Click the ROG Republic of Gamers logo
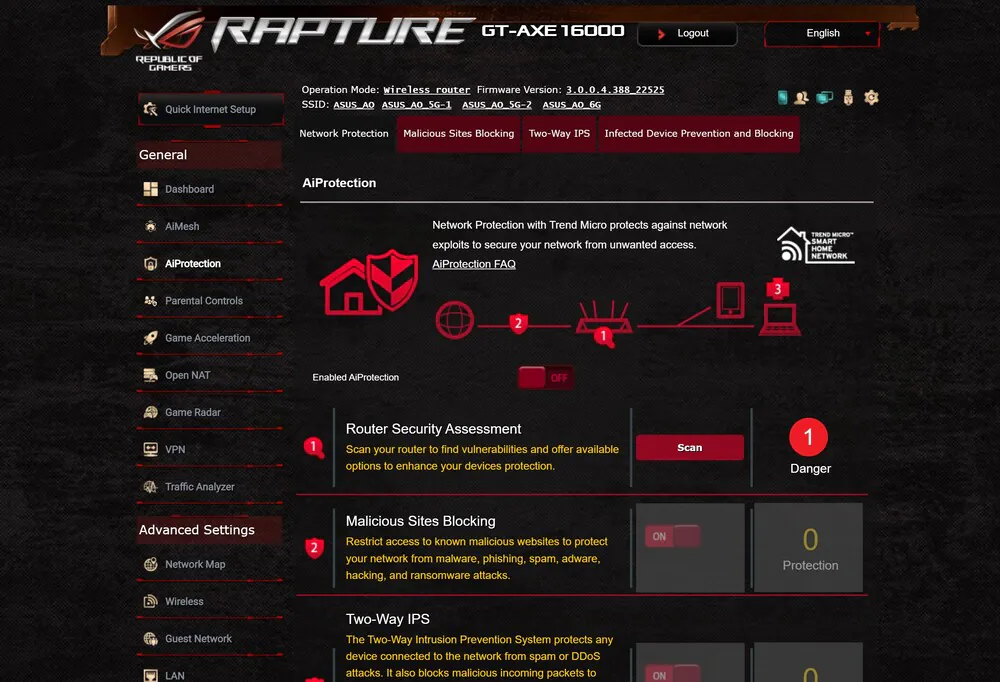The width and height of the screenshot is (1000, 682). click(170, 41)
